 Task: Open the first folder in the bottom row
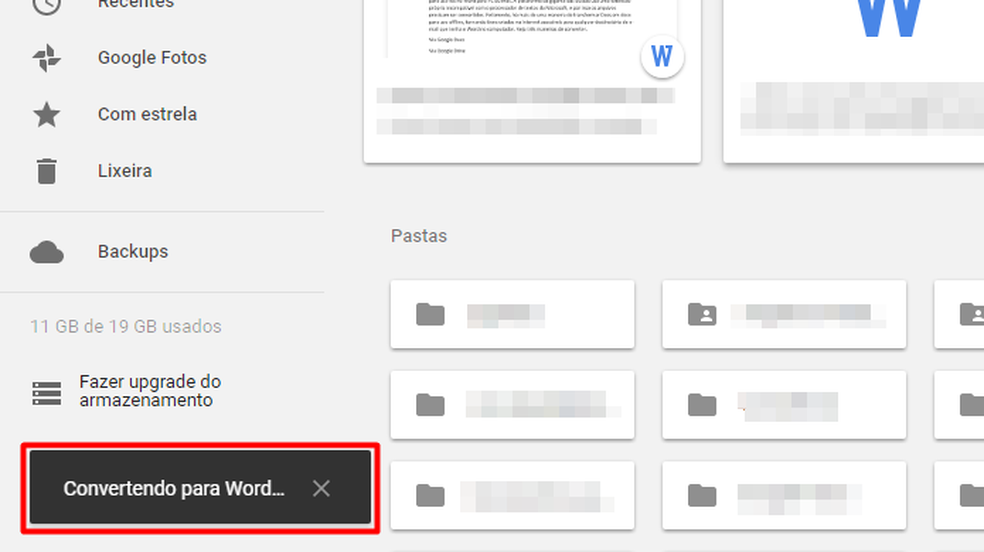click(x=512, y=496)
